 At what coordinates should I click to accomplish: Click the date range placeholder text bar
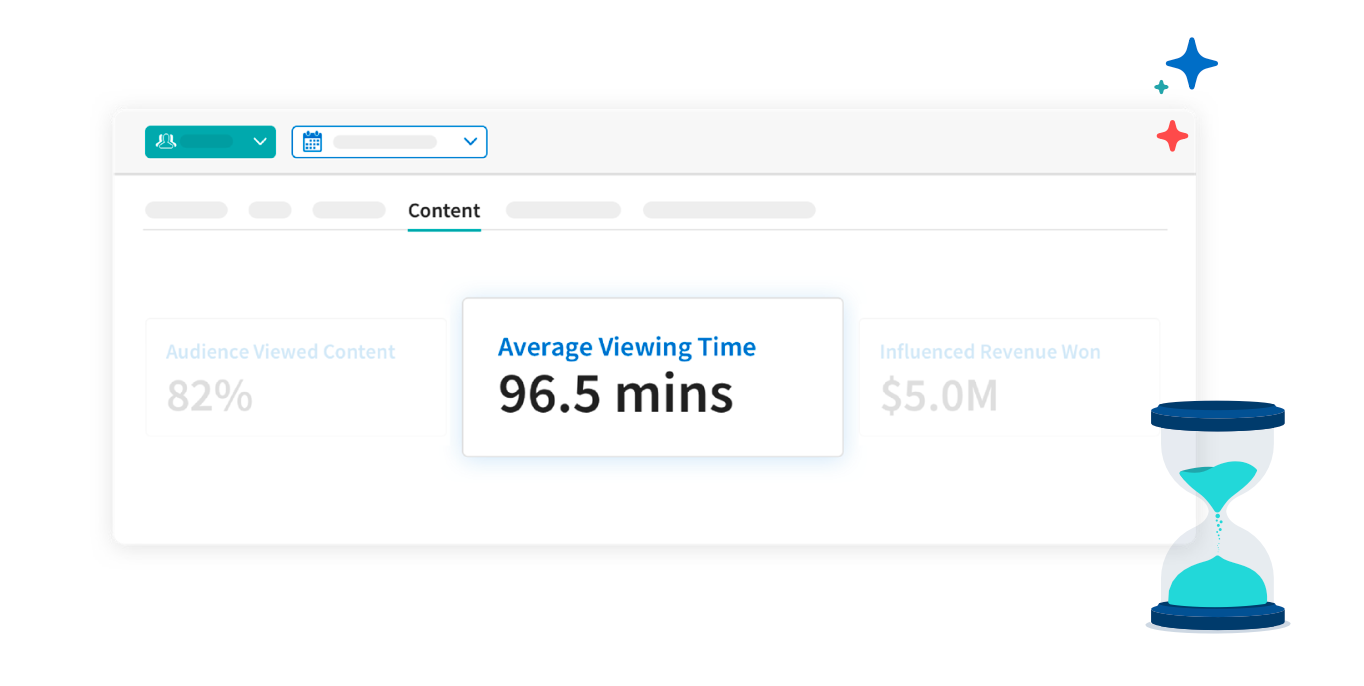coord(385,142)
